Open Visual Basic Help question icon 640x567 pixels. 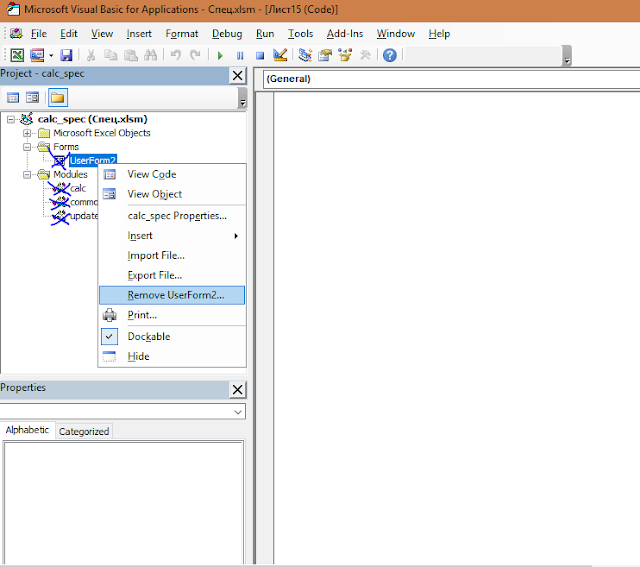click(390, 55)
